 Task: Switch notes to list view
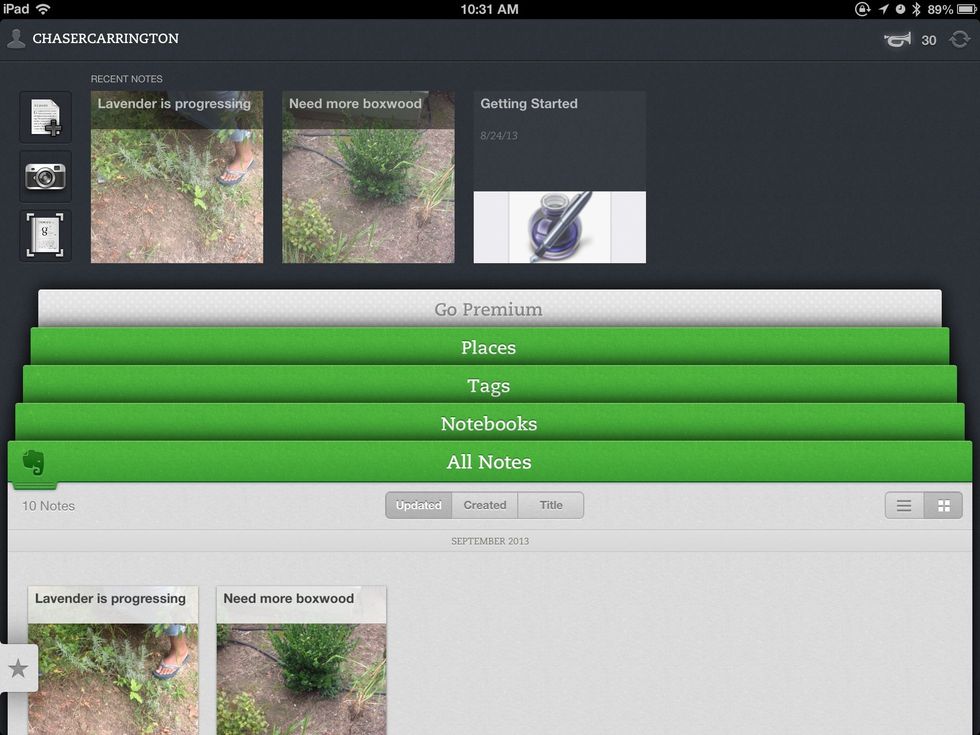(x=903, y=505)
